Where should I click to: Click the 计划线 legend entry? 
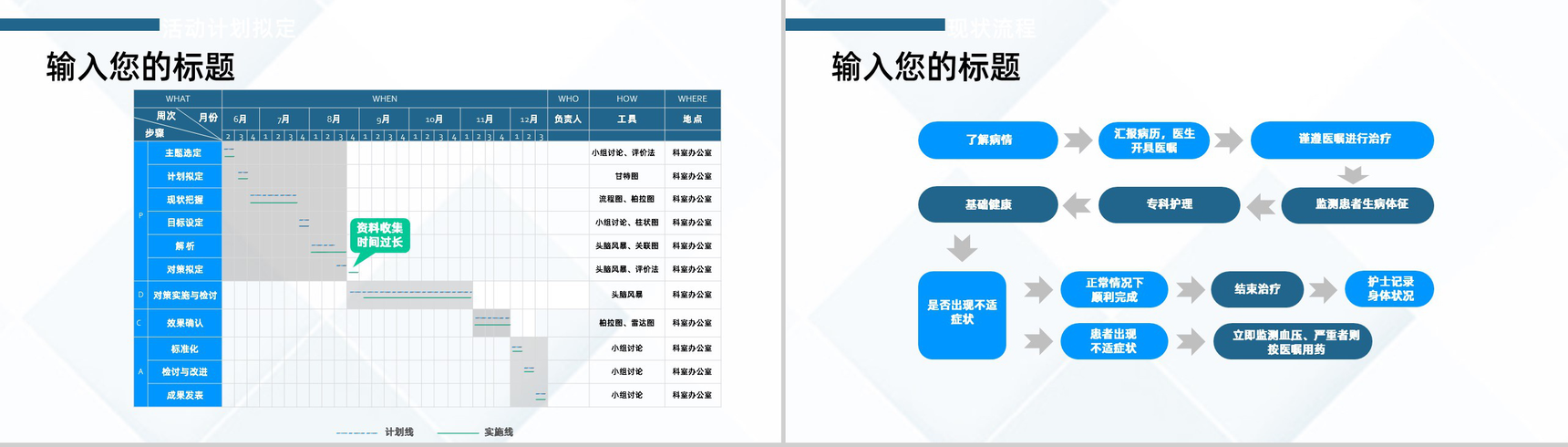pos(398,432)
